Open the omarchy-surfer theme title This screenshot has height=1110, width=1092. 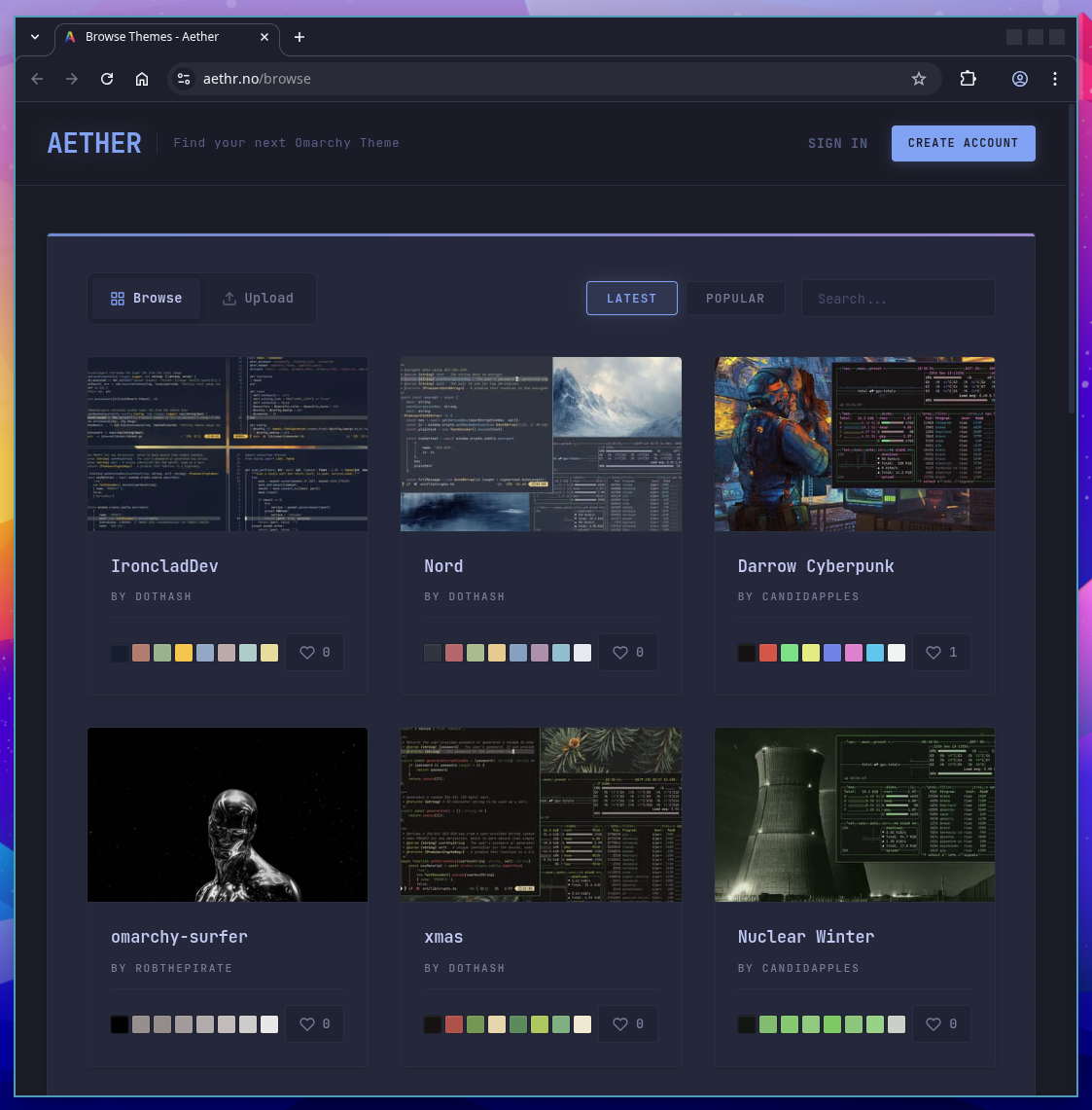(x=179, y=937)
